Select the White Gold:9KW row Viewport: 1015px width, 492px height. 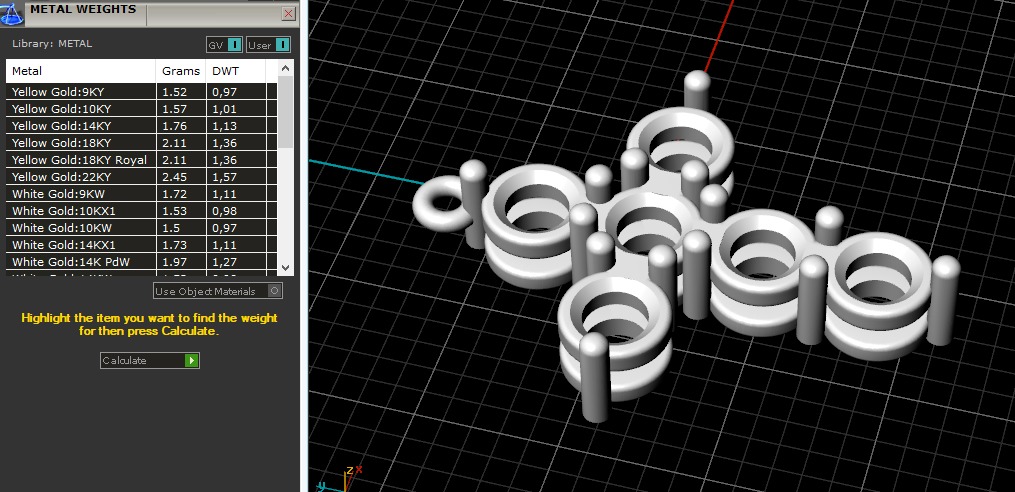pyautogui.click(x=142, y=194)
